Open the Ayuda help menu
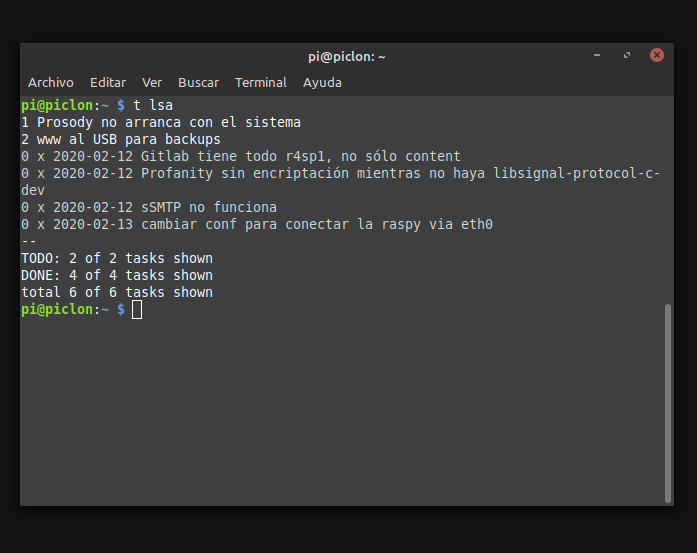 322,83
